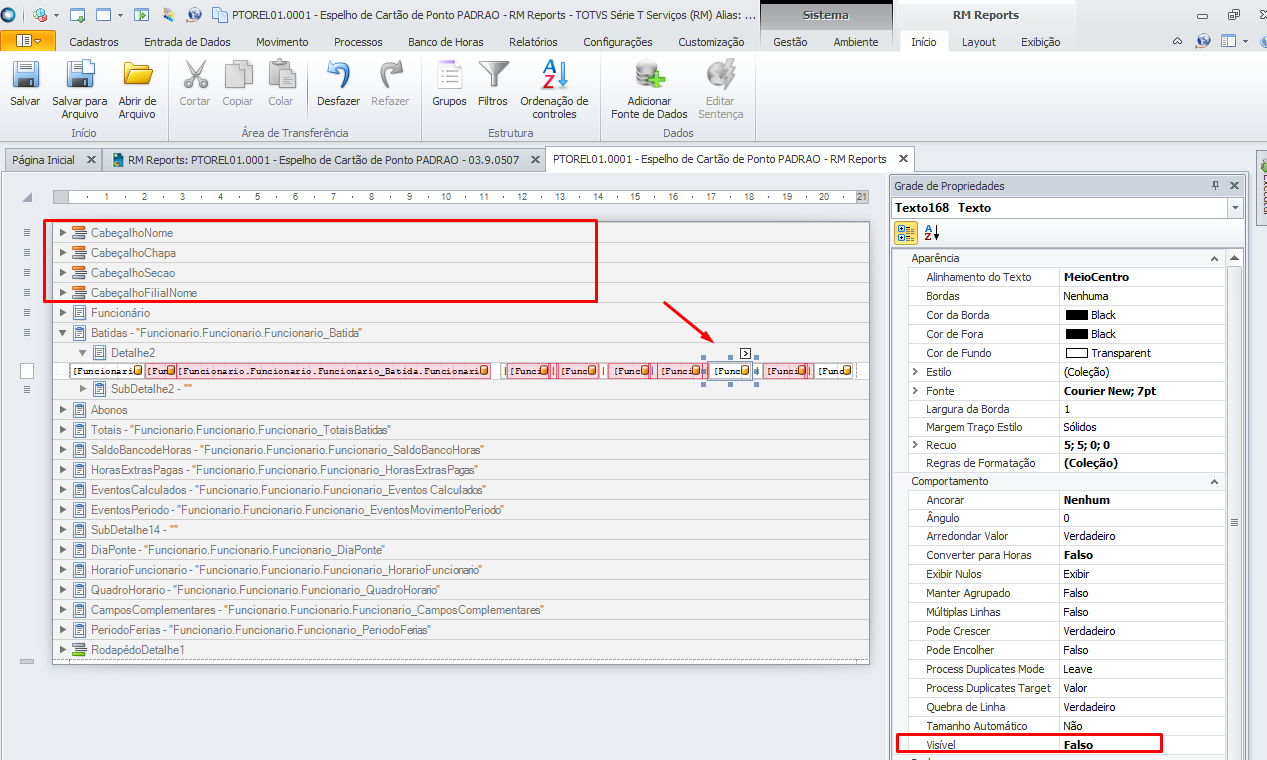This screenshot has width=1267, height=760.
Task: Switch property grid to categorized view
Action: pyautogui.click(x=906, y=233)
